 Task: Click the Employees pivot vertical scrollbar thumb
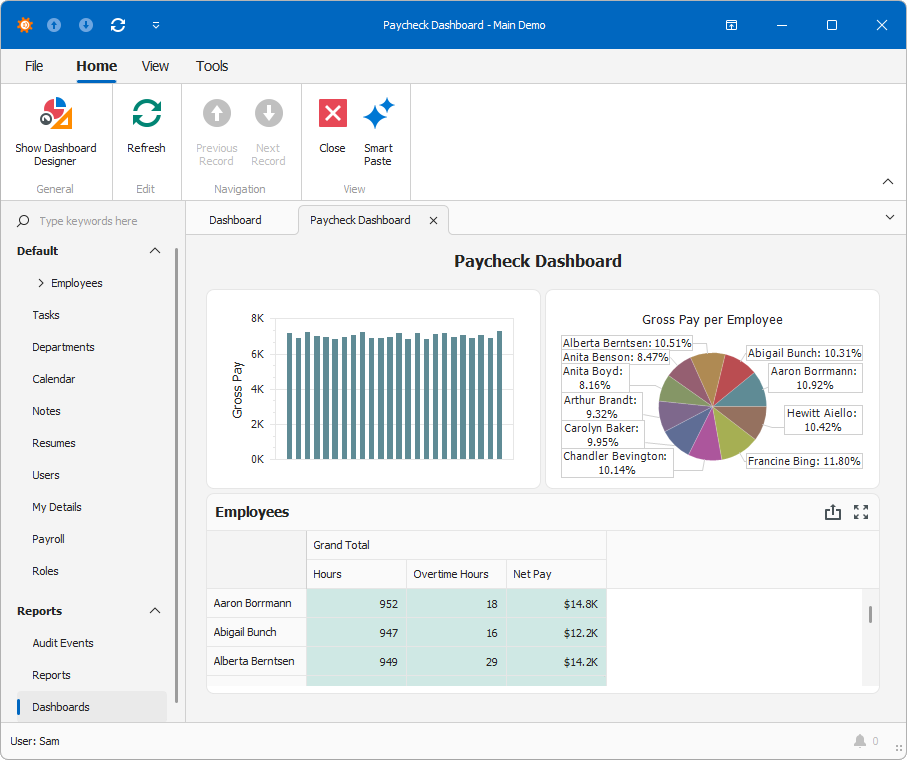click(x=870, y=614)
